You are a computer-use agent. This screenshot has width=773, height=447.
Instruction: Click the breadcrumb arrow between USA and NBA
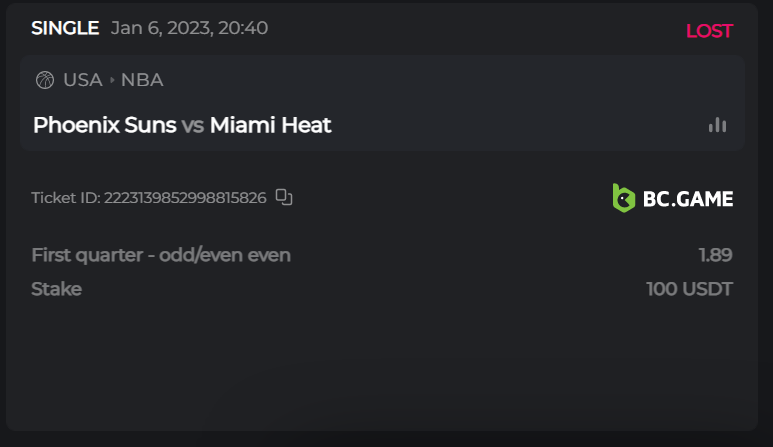coord(112,80)
